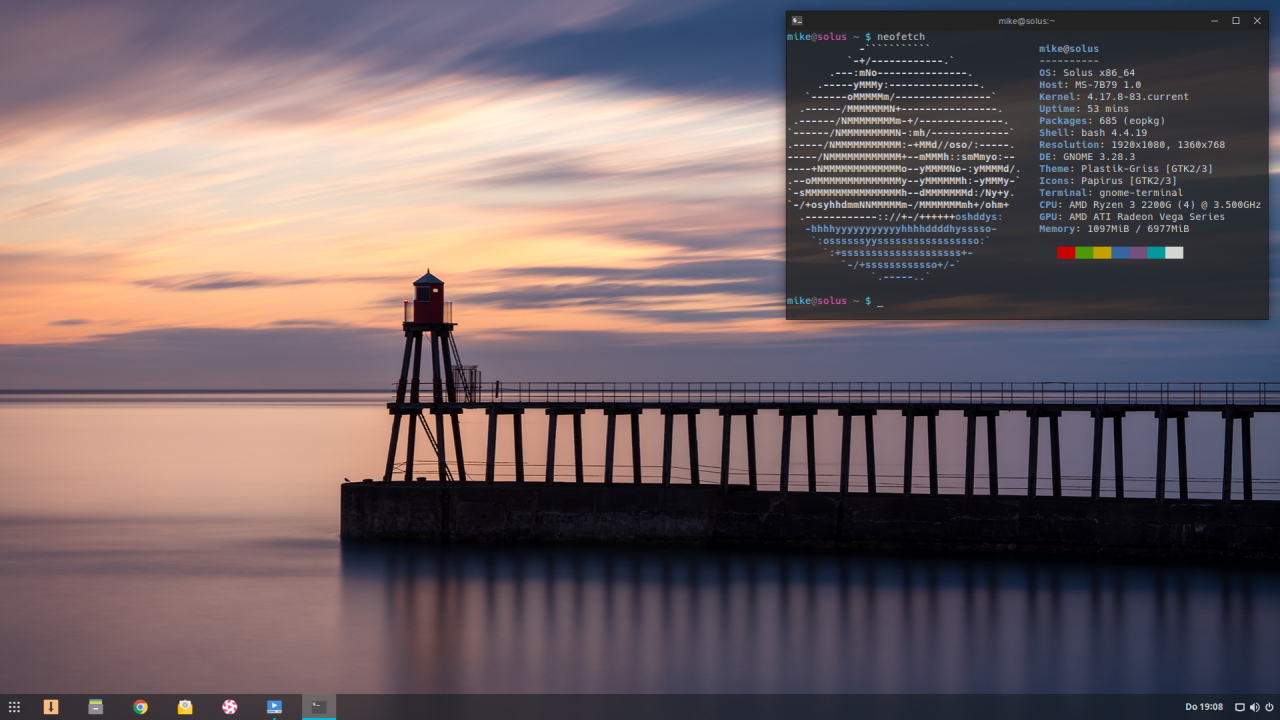Click the white color block in neofetch
This screenshot has width=1280, height=720.
click(x=1174, y=253)
